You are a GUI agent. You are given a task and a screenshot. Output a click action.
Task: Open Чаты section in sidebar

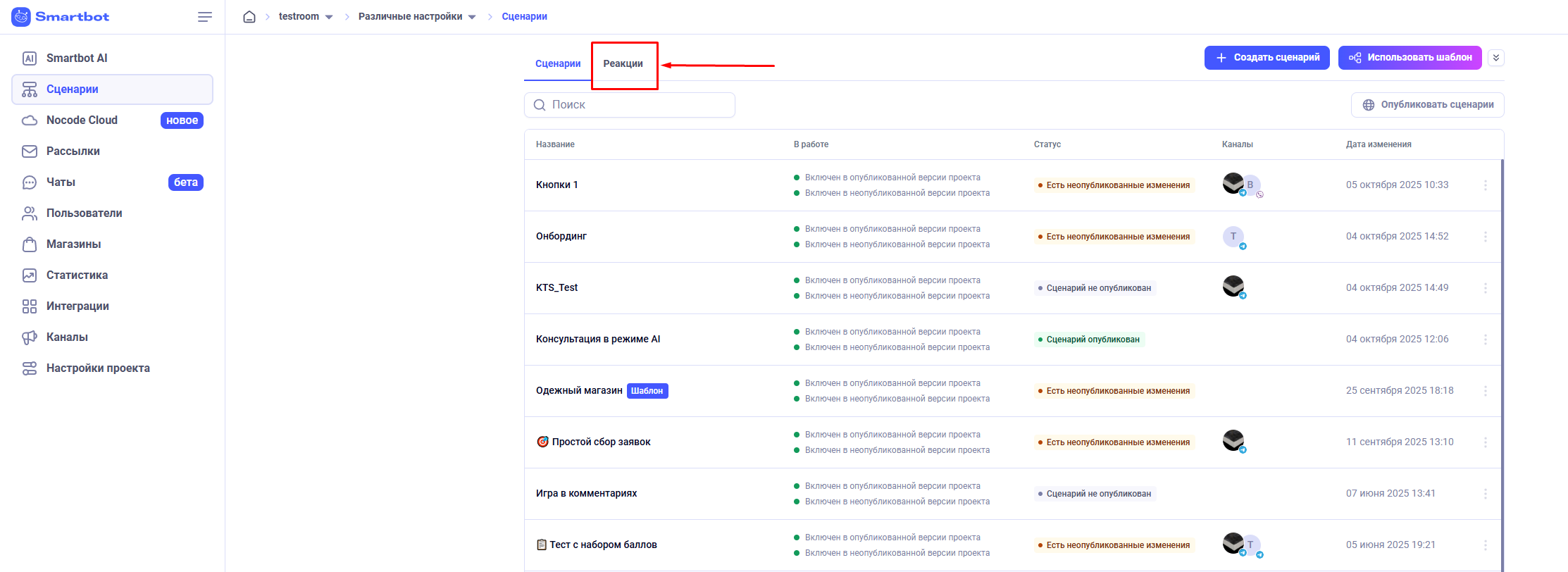click(x=61, y=182)
